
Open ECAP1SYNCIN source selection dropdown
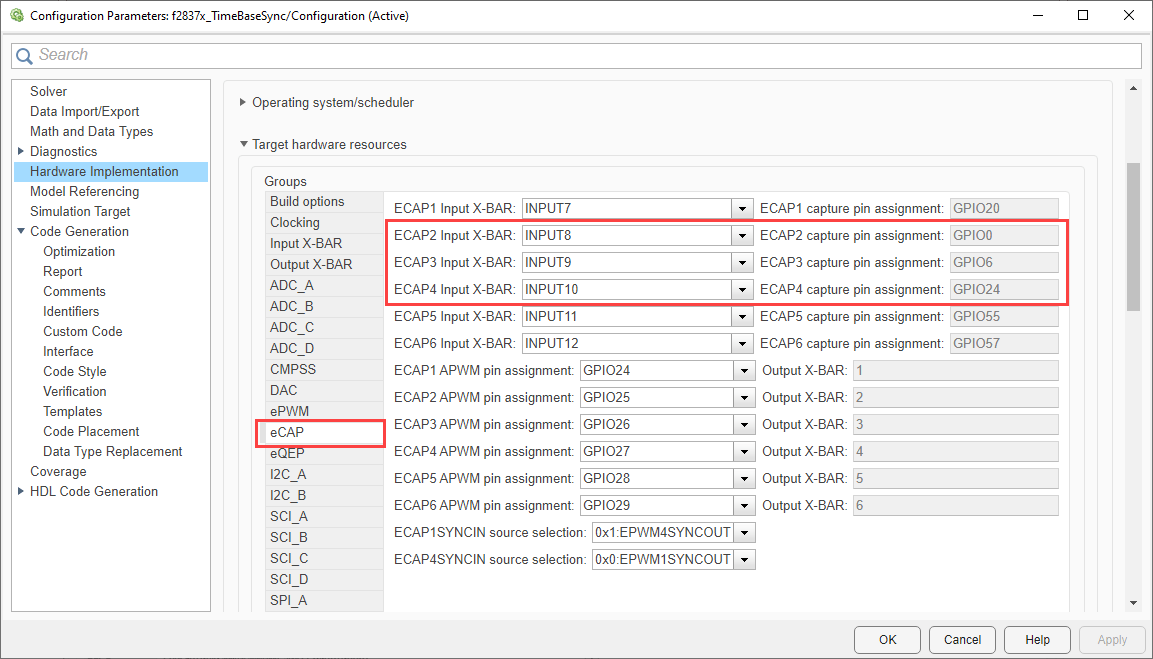pyautogui.click(x=745, y=533)
